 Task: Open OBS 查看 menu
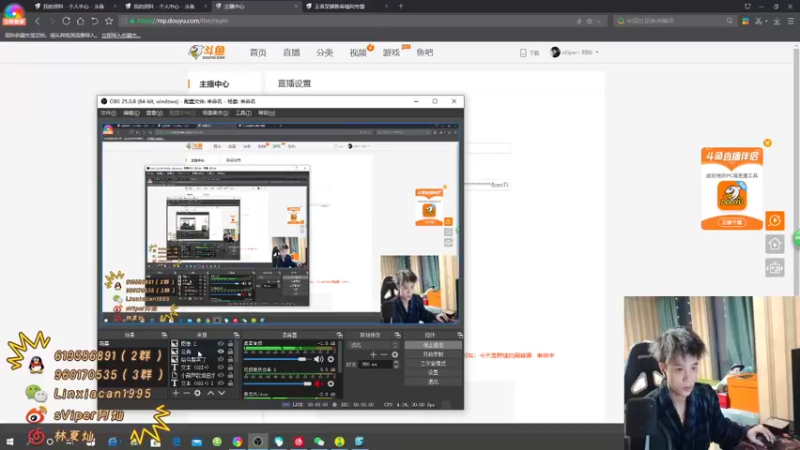(154, 113)
